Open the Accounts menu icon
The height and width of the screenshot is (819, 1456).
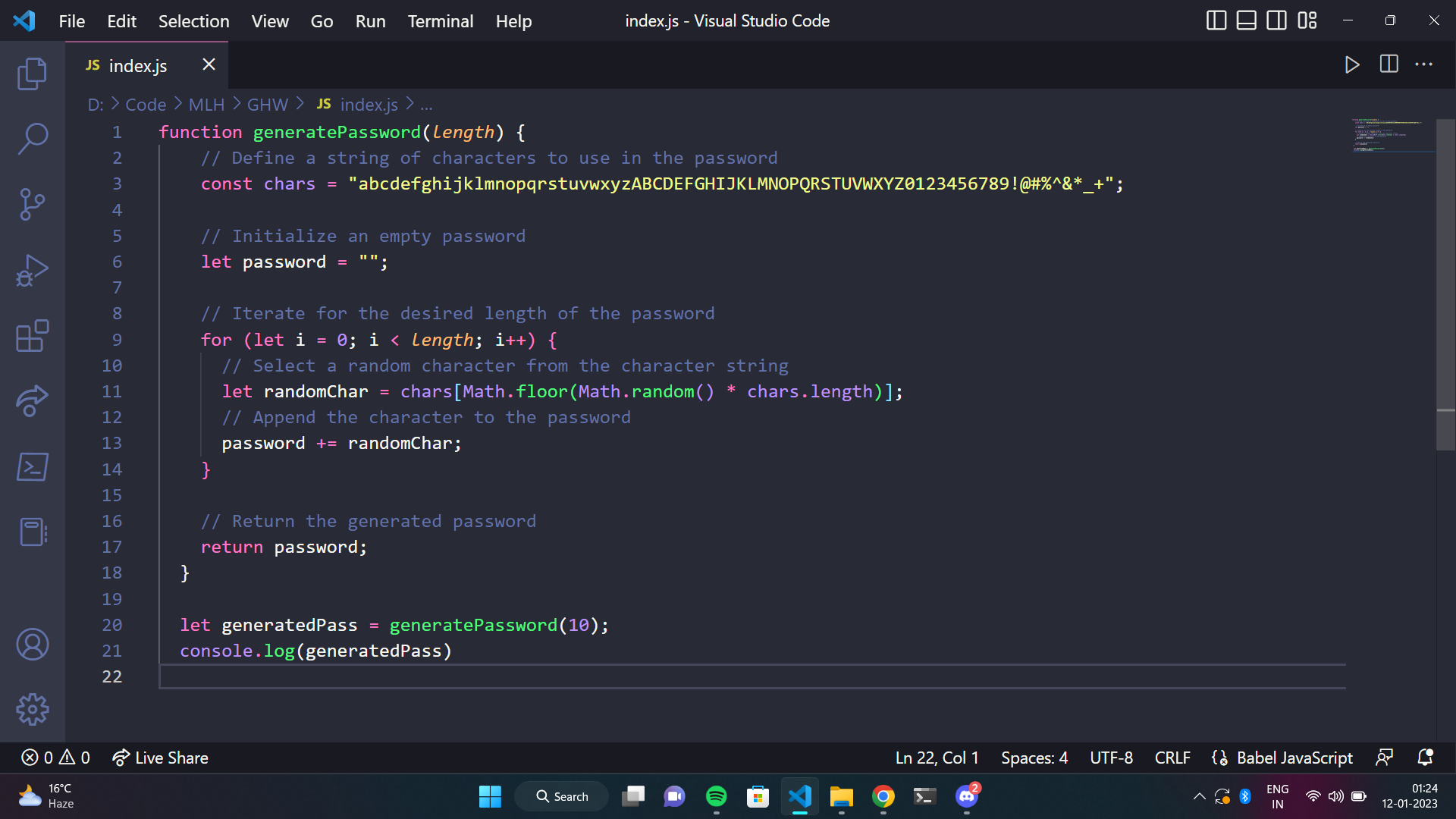coord(32,645)
